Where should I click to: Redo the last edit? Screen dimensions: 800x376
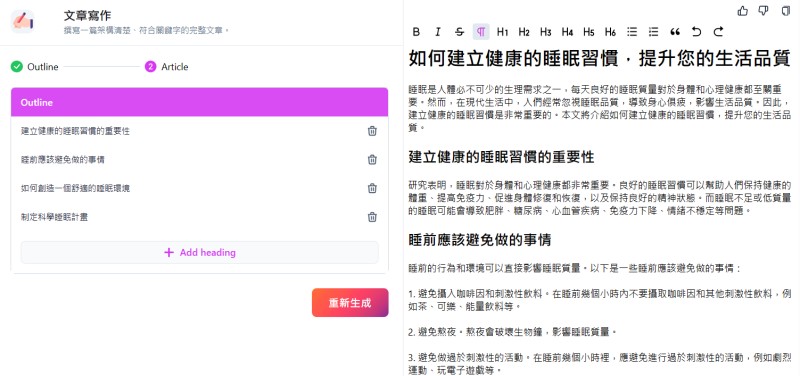[x=718, y=32]
